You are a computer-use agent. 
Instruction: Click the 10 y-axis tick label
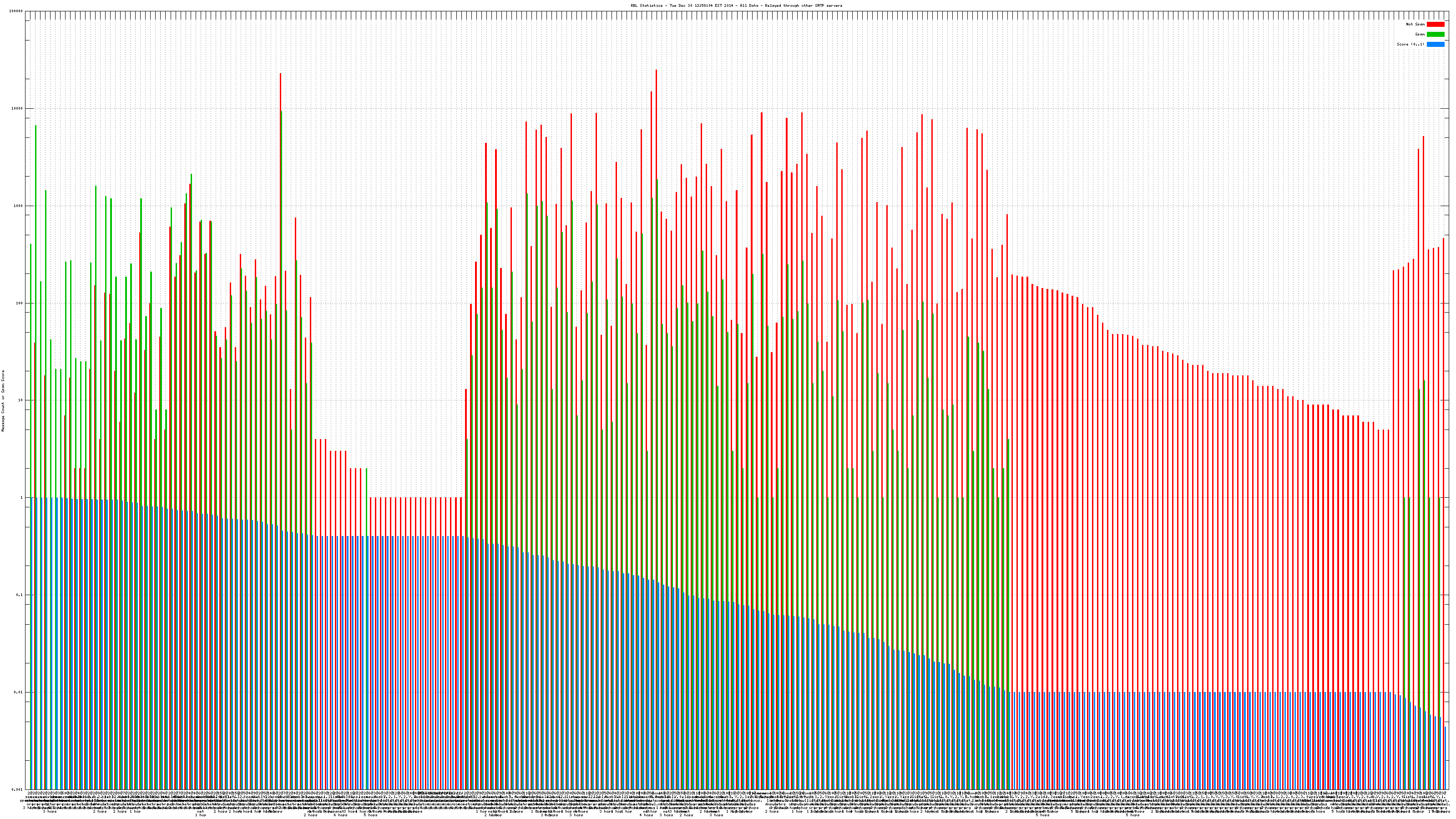(x=21, y=400)
